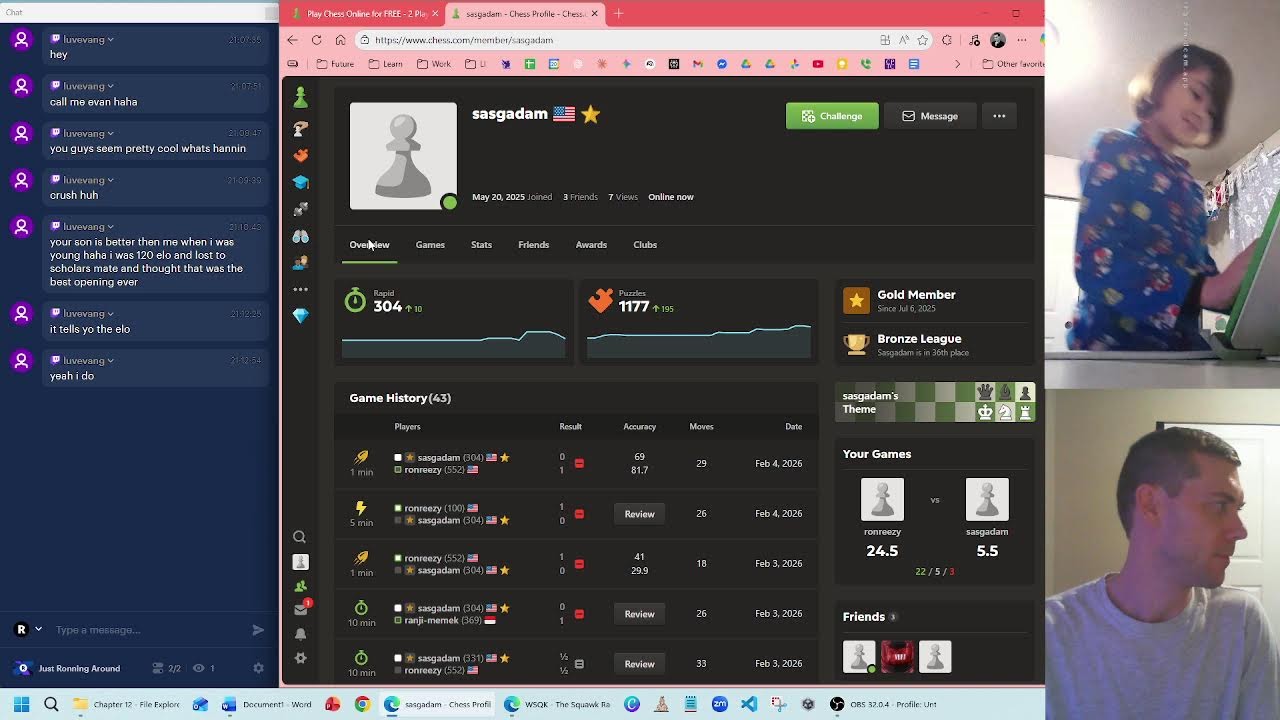Screen dimensions: 1280x720
Task: Open sasgadam's Theme preview
Action: (935, 402)
